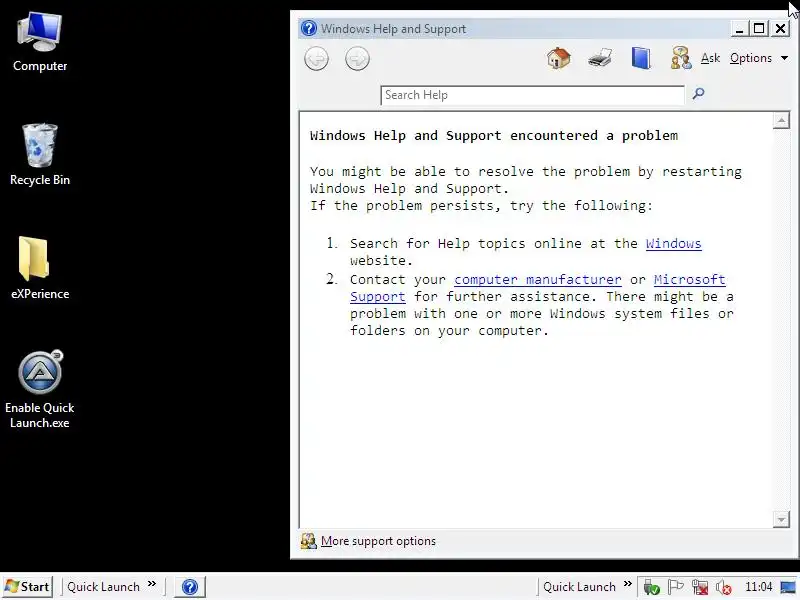Image resolution: width=800 pixels, height=600 pixels.
Task: Click inside the Search Help field
Action: [532, 95]
